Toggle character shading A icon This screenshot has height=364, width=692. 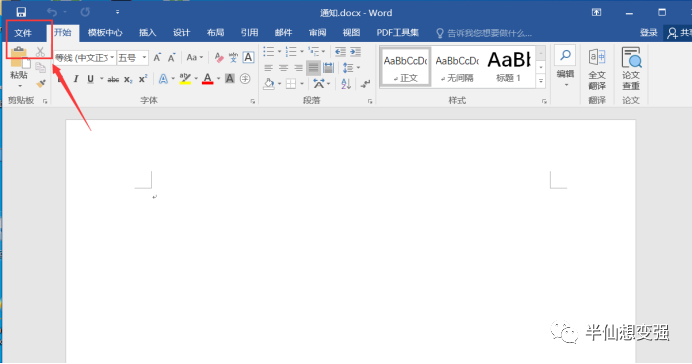coord(230,79)
